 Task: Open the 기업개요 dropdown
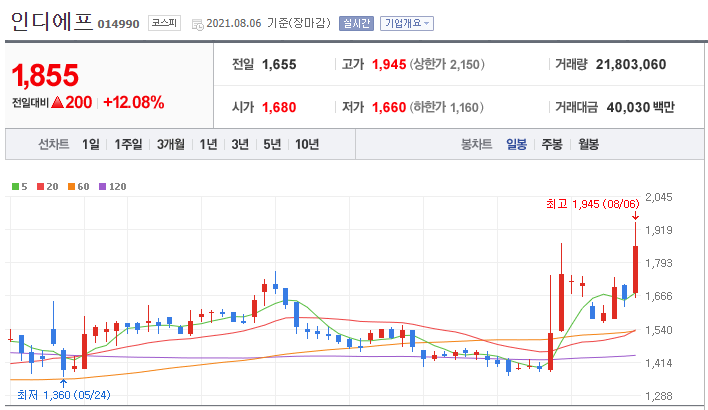click(x=407, y=23)
